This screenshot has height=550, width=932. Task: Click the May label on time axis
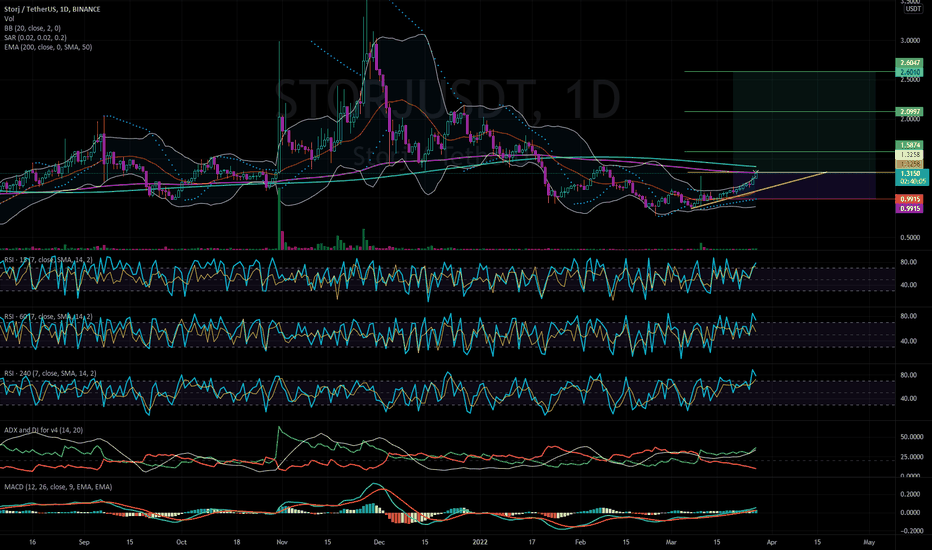869,542
